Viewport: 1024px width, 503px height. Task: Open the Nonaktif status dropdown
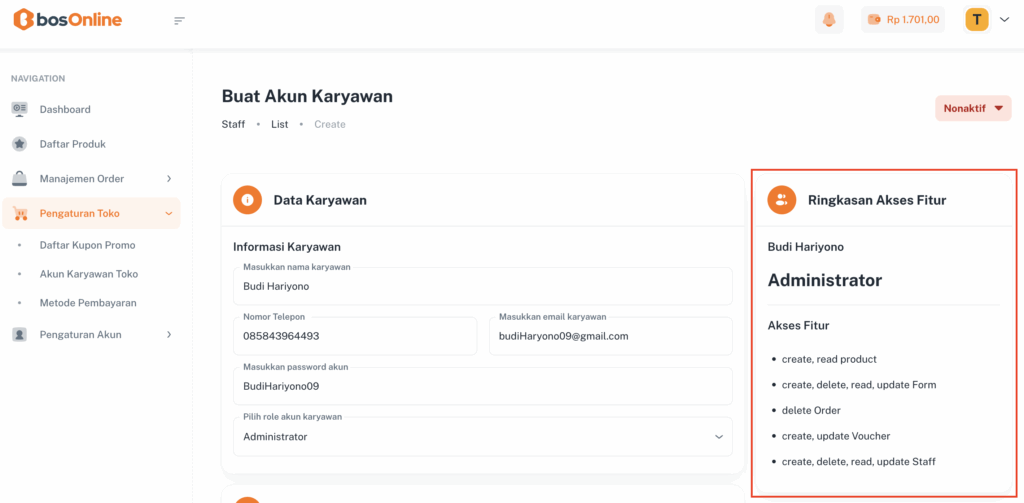click(x=973, y=109)
